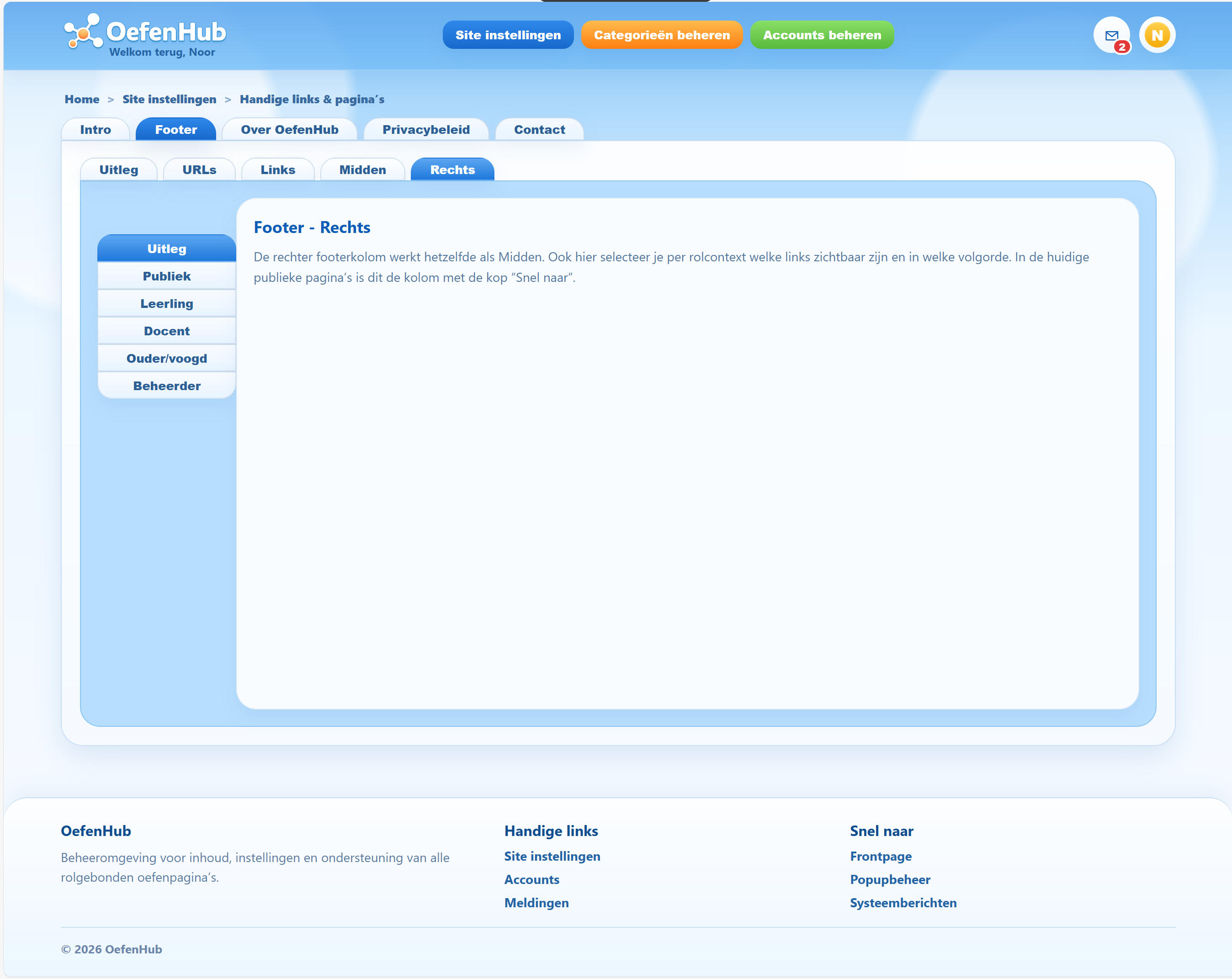This screenshot has height=979, width=1232.
Task: Click the Footer - Rechts heading
Action: tap(312, 228)
